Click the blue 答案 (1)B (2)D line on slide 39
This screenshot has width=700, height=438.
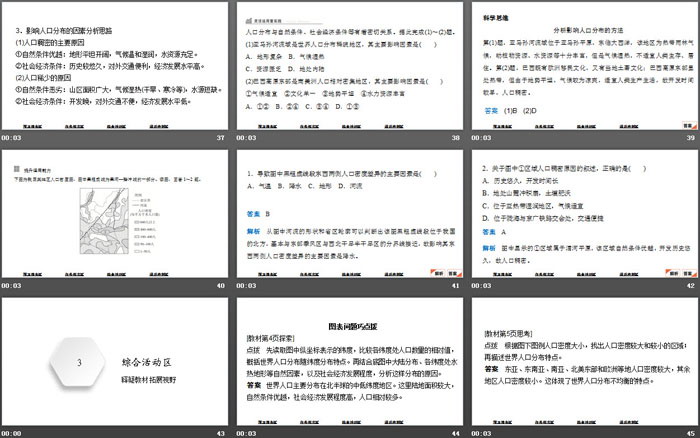pyautogui.click(x=510, y=110)
